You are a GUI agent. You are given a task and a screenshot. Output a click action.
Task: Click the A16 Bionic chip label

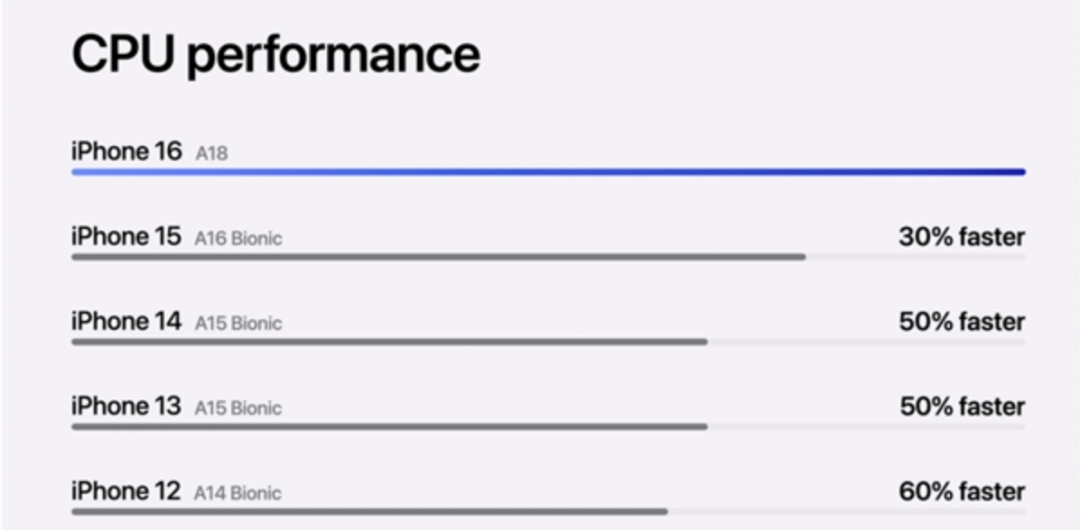(x=238, y=239)
